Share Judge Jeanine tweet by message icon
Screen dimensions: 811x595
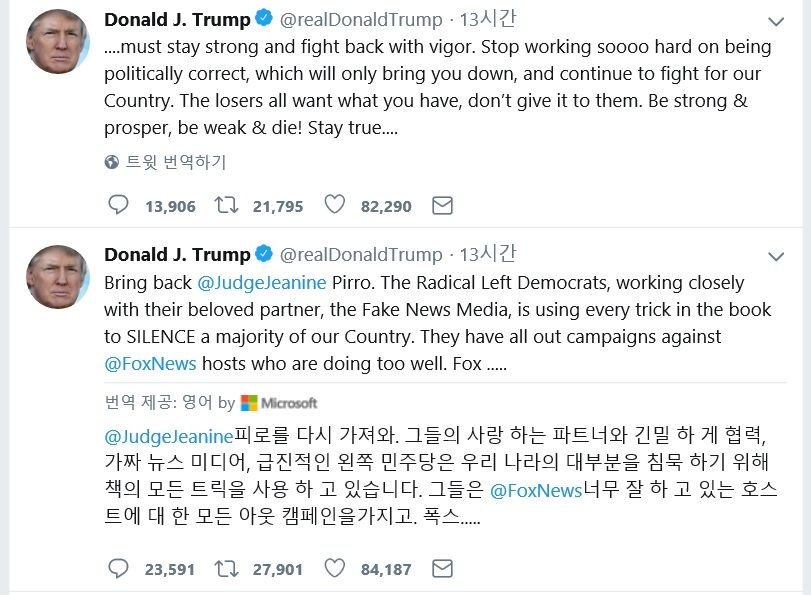tap(442, 569)
